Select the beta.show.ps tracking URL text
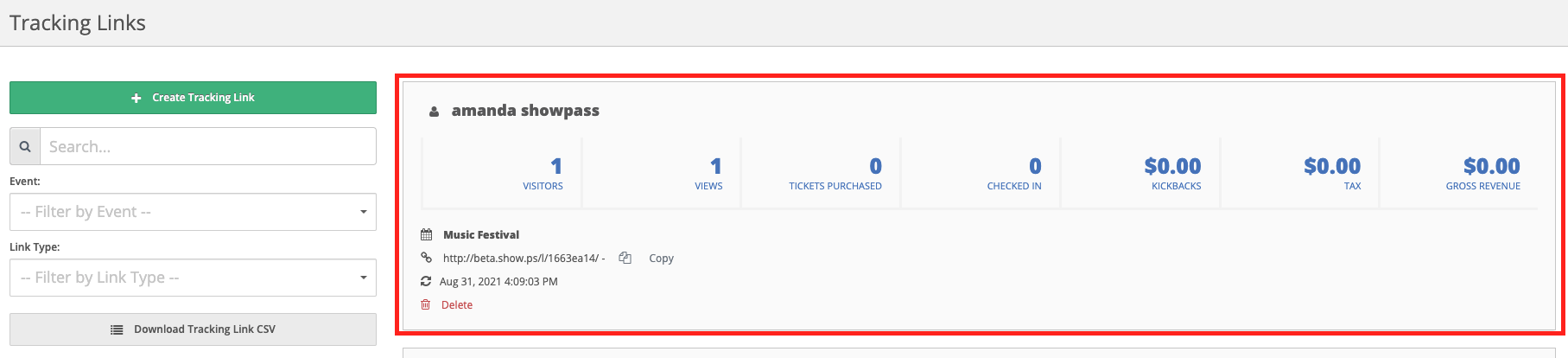This screenshot has height=358, width=1568. point(520,258)
